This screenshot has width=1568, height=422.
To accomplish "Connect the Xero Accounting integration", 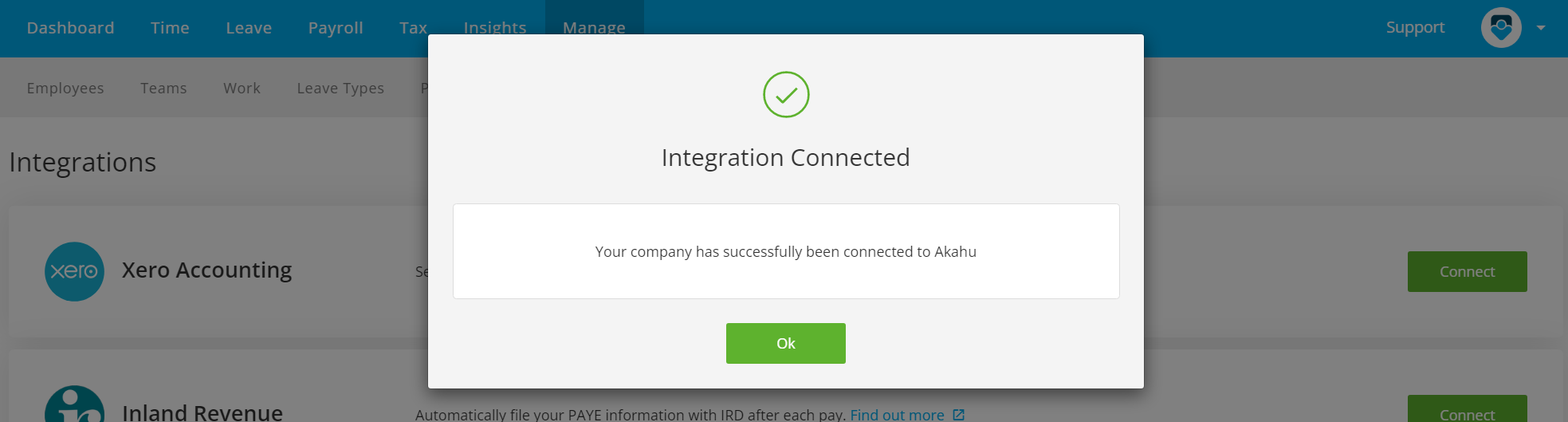I will pyautogui.click(x=1467, y=271).
